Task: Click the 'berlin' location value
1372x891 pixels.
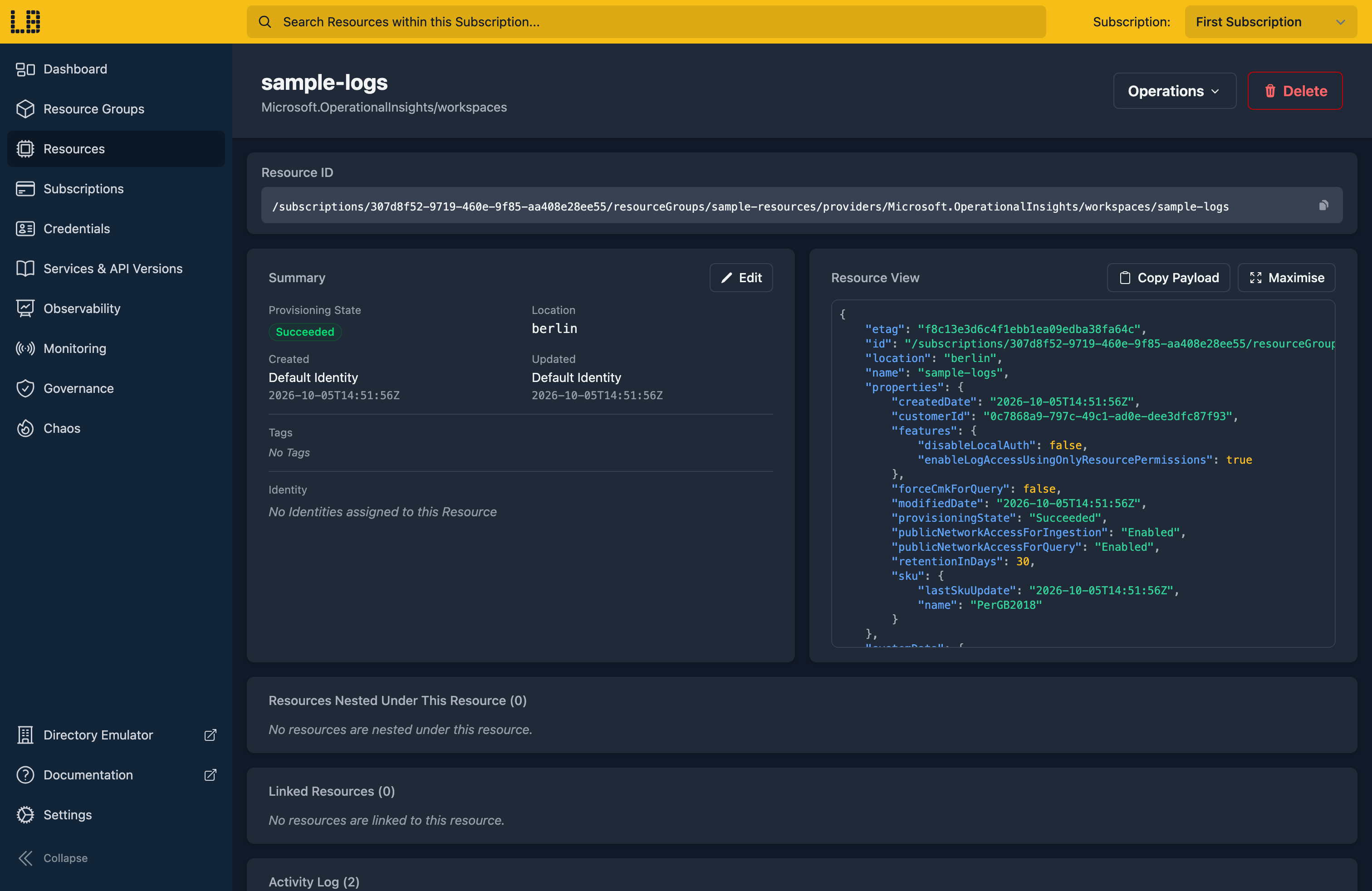Action: tap(554, 328)
